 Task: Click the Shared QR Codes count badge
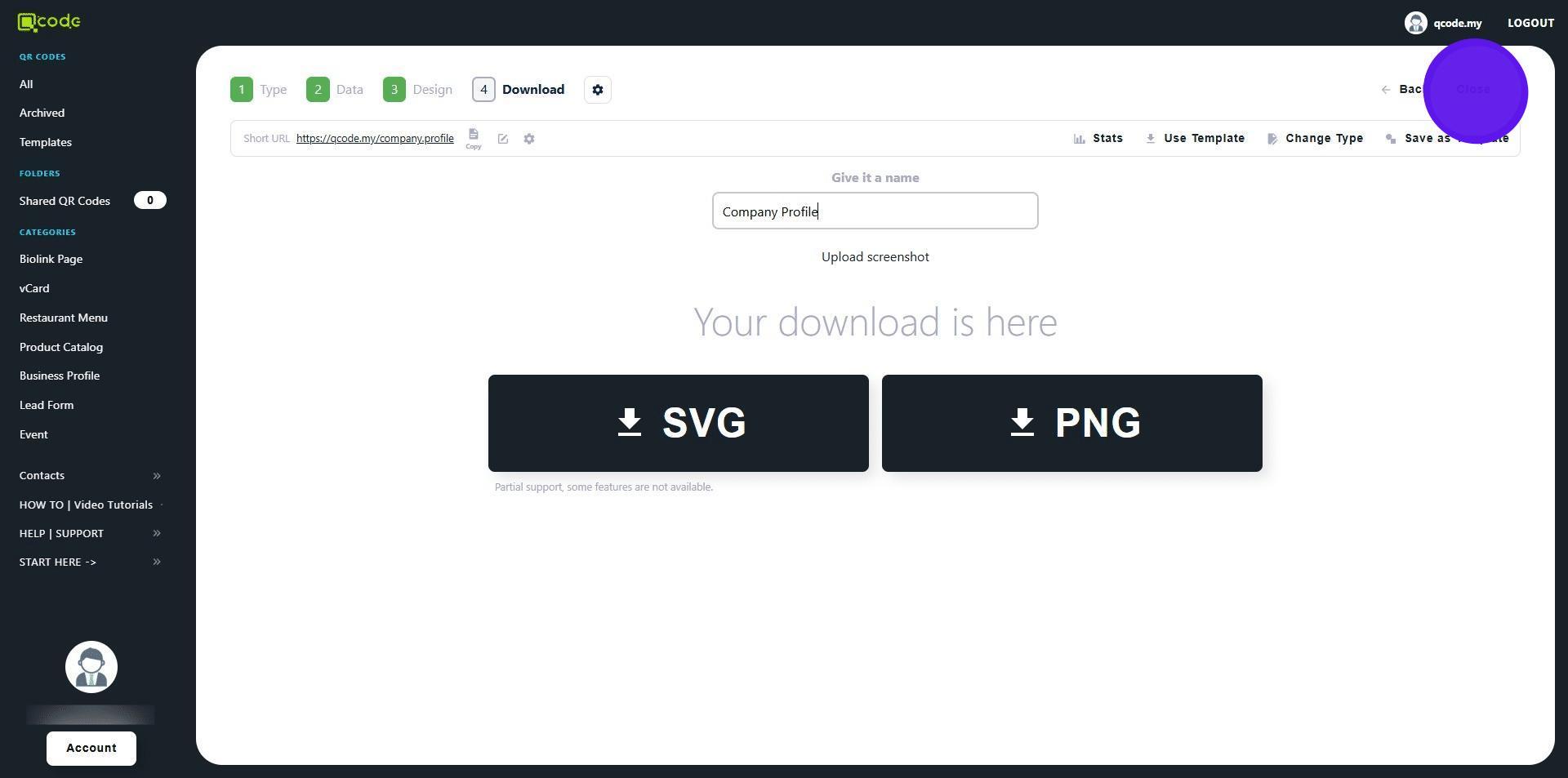click(150, 200)
